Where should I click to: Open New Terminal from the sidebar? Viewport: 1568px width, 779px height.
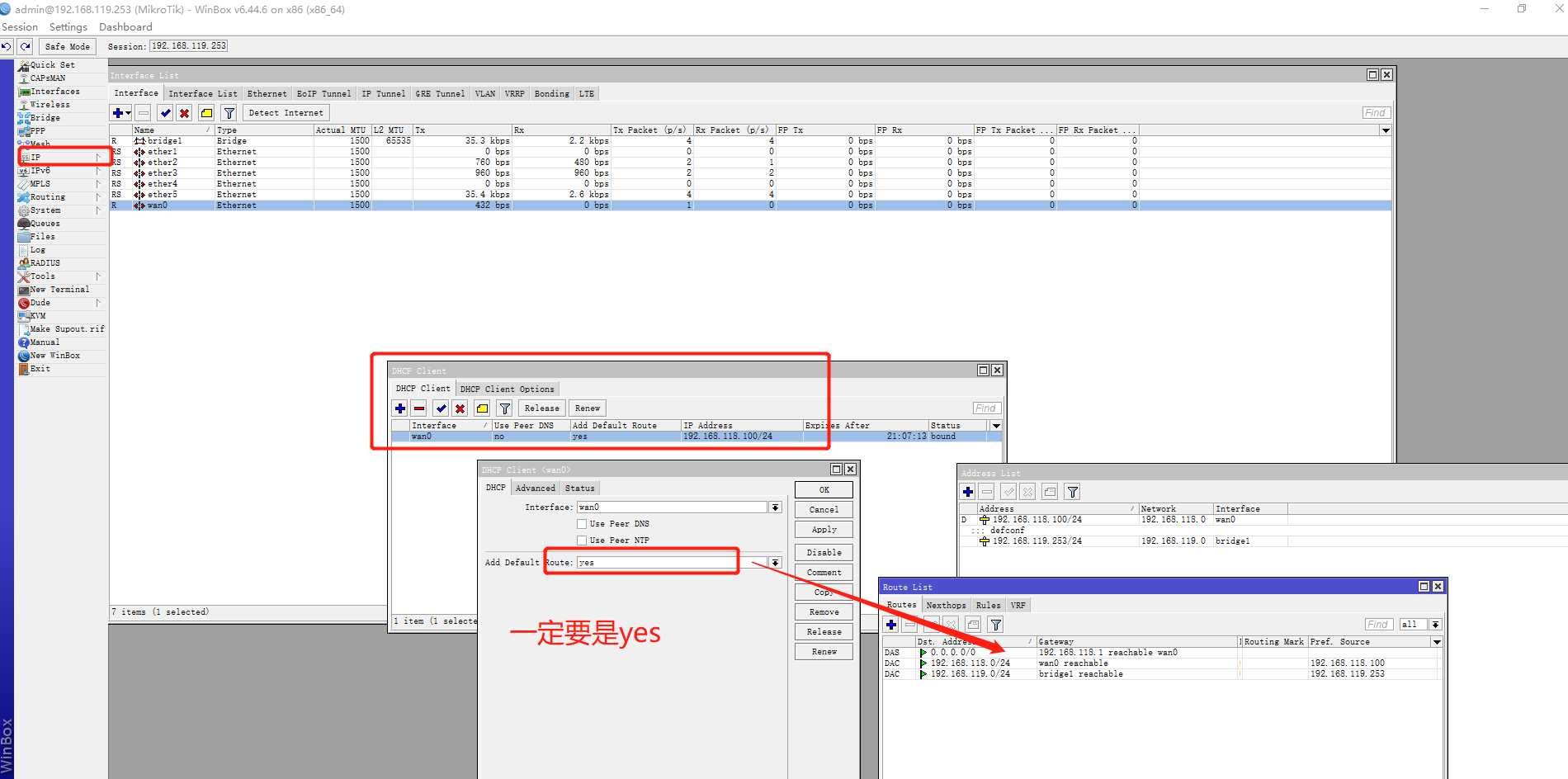59,290
